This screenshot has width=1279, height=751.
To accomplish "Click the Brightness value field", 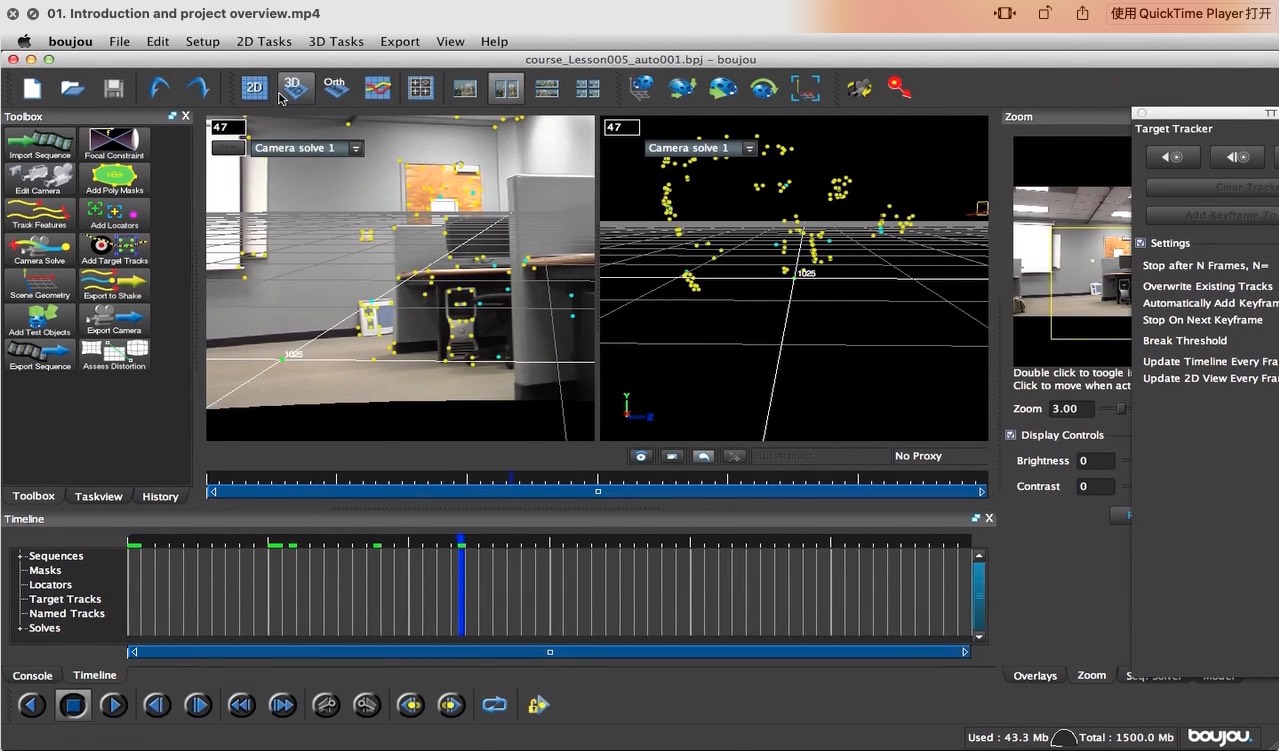I will coord(1095,461).
